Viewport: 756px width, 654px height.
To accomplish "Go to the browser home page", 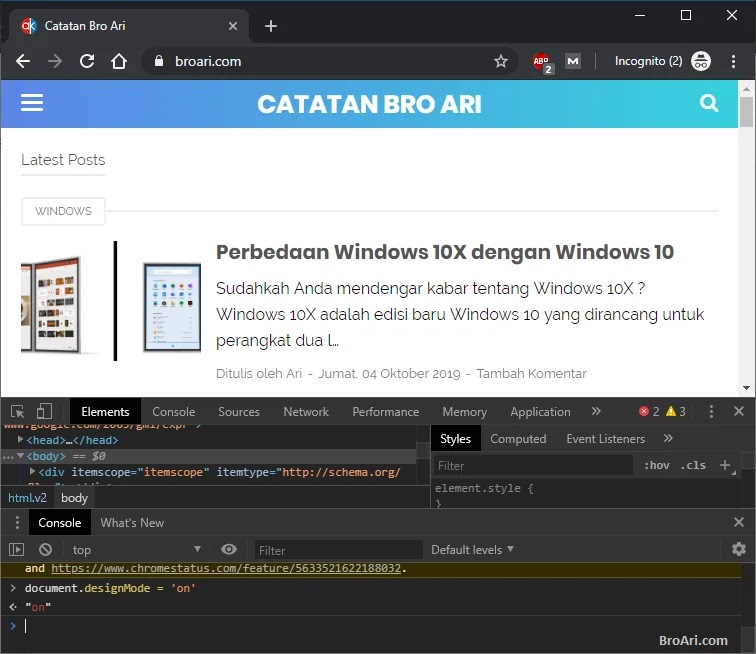I will (119, 61).
